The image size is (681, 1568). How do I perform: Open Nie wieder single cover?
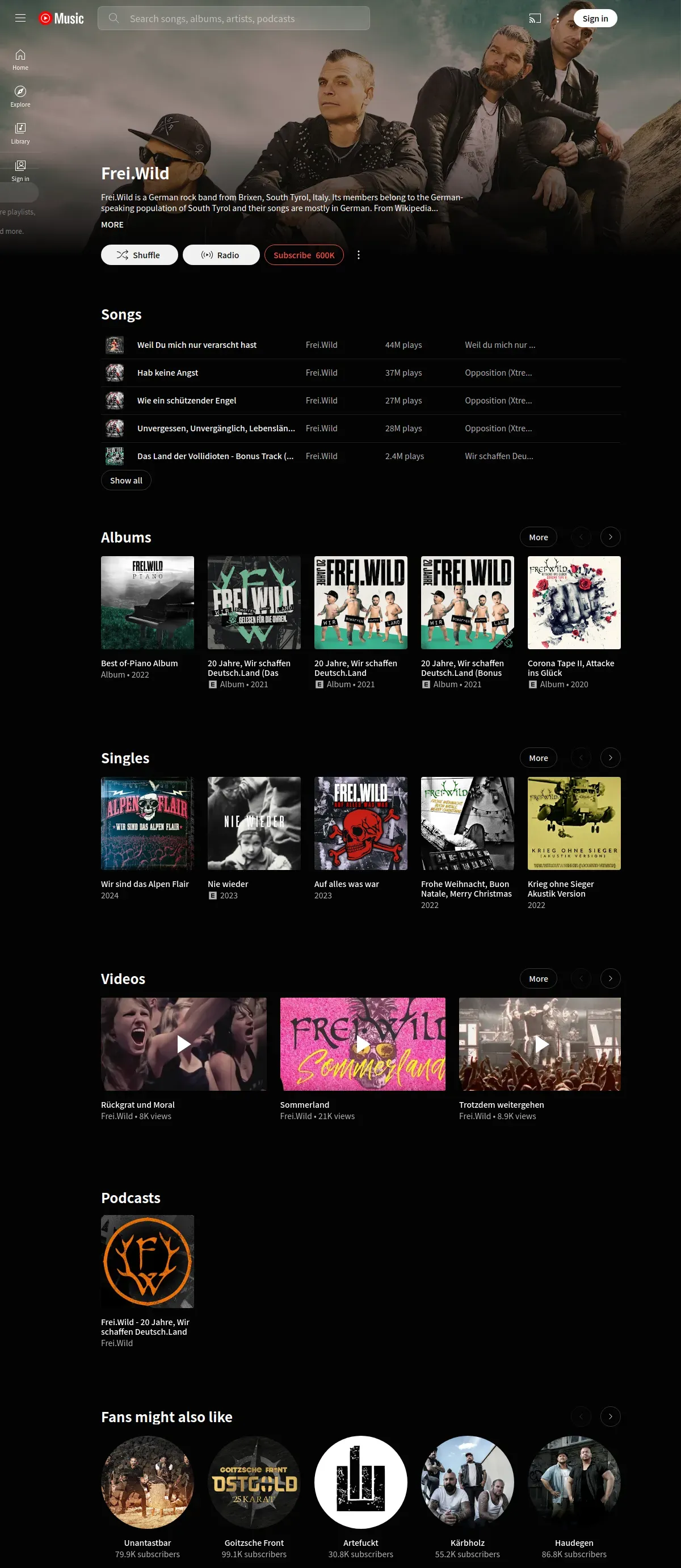(254, 823)
